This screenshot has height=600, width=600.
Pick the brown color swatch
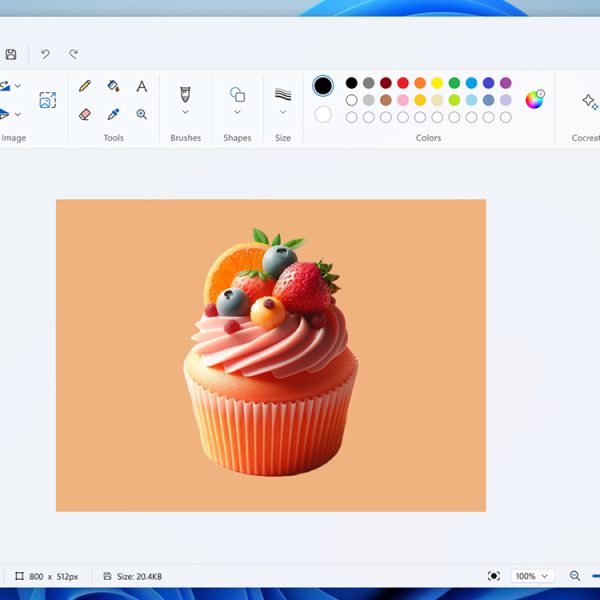click(386, 100)
